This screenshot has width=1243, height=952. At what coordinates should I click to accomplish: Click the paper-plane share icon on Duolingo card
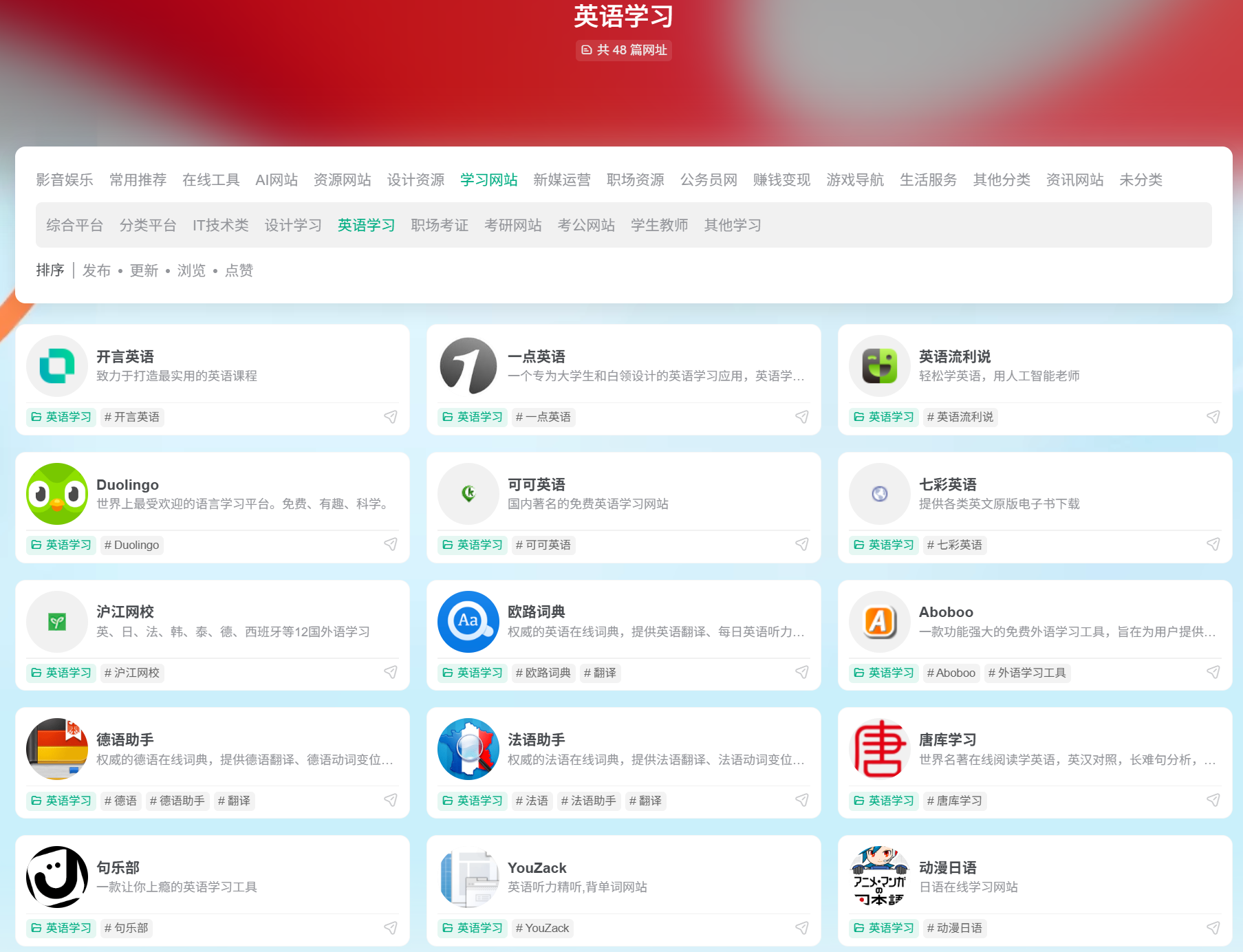click(390, 544)
